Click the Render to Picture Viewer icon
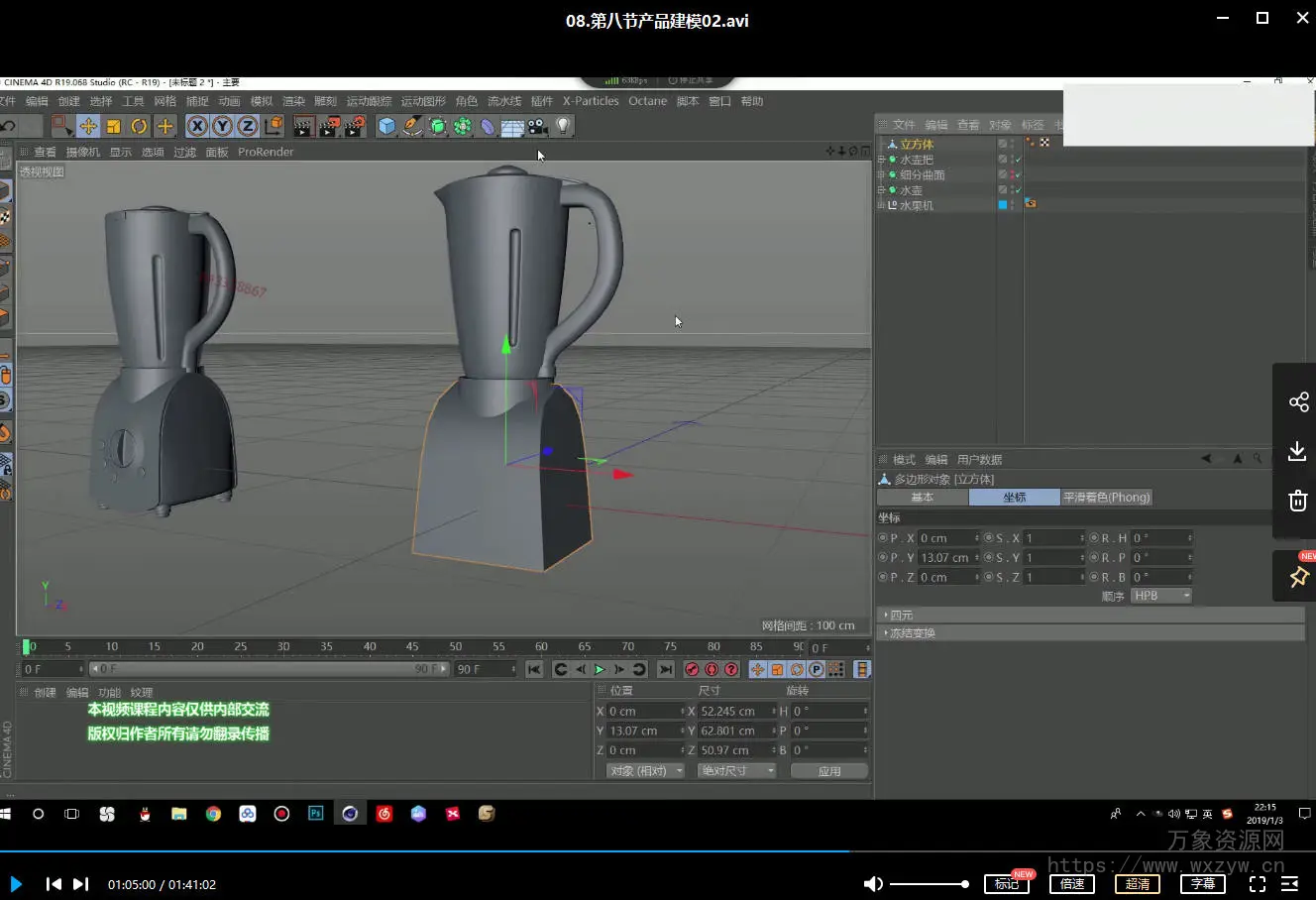This screenshot has height=900, width=1316. pos(329,126)
